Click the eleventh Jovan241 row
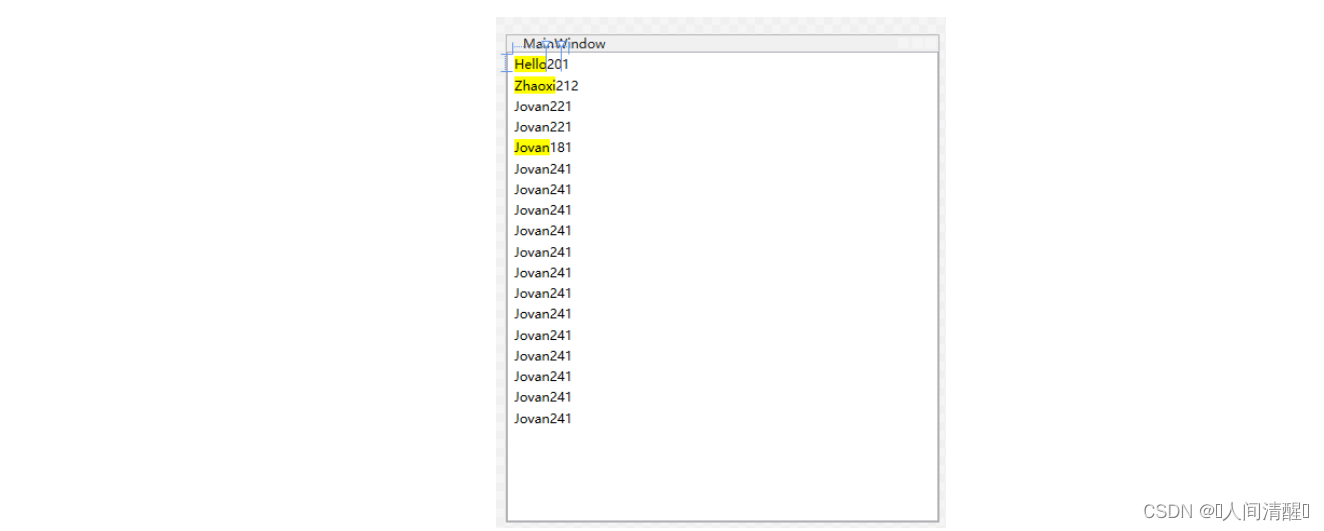Image resolution: width=1324 pixels, height=531 pixels. [x=543, y=377]
